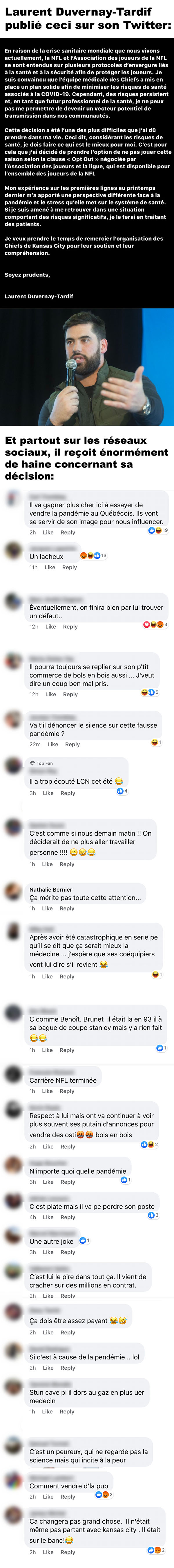Click the Top Fan badge
Screen dimensions: 174x1568
[x=41, y=763]
